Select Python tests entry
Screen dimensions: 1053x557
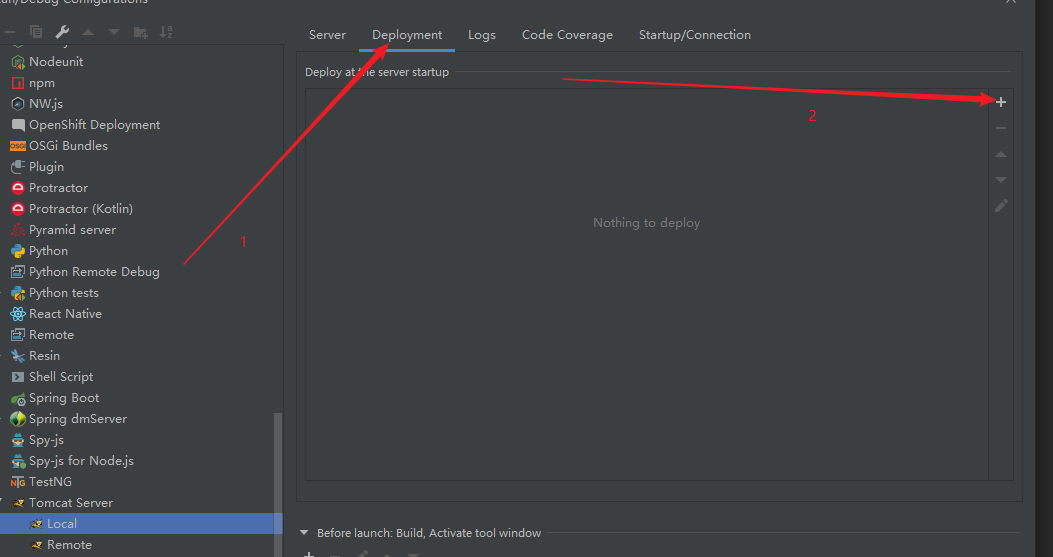64,293
